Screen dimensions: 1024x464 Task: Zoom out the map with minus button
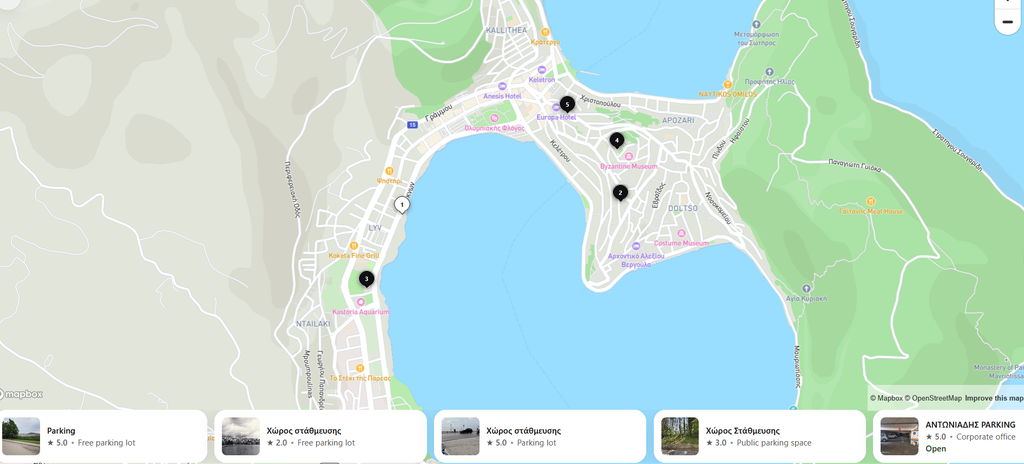pyautogui.click(x=1008, y=22)
